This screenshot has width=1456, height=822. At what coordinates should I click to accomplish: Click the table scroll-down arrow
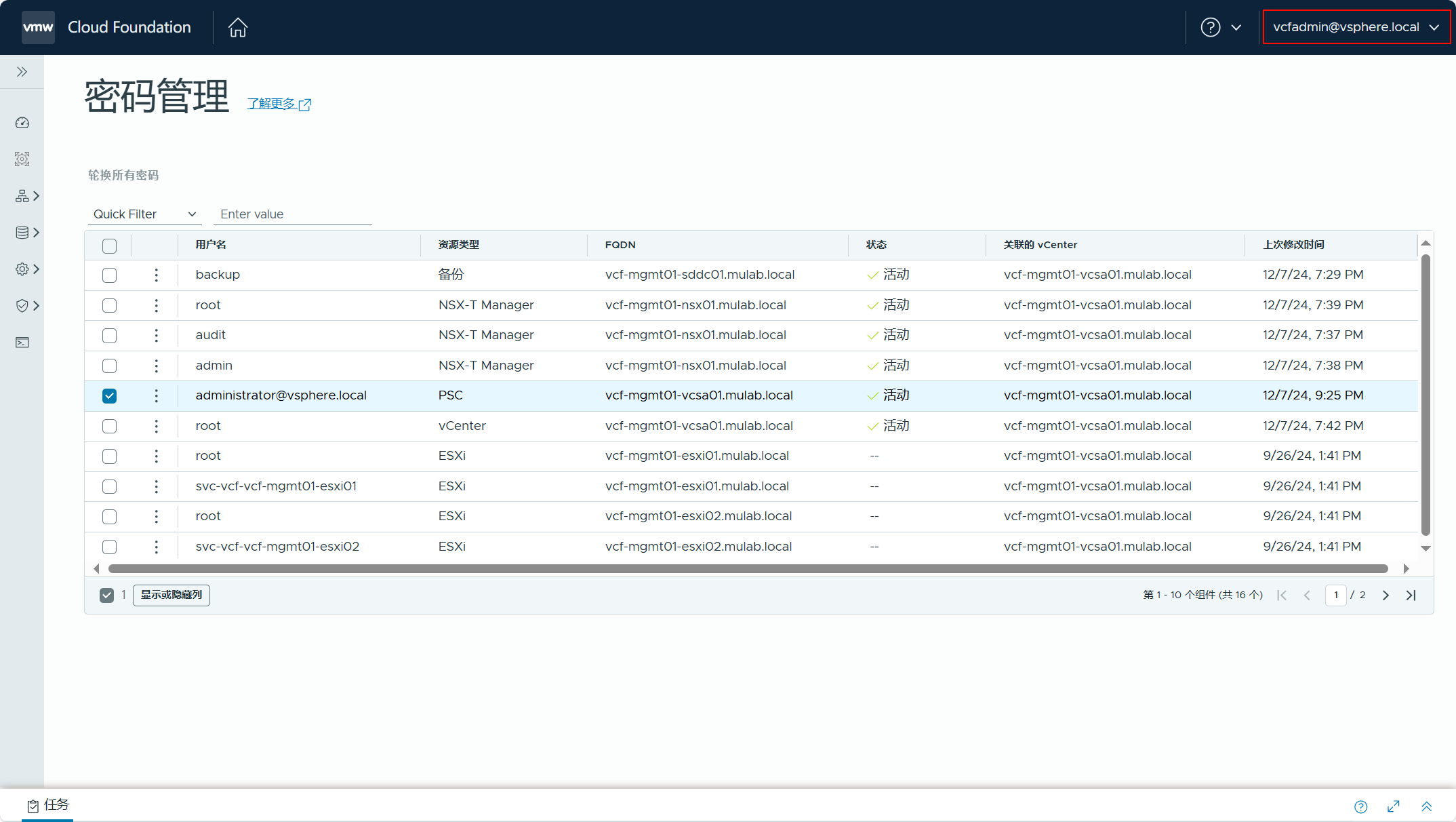(x=1425, y=548)
